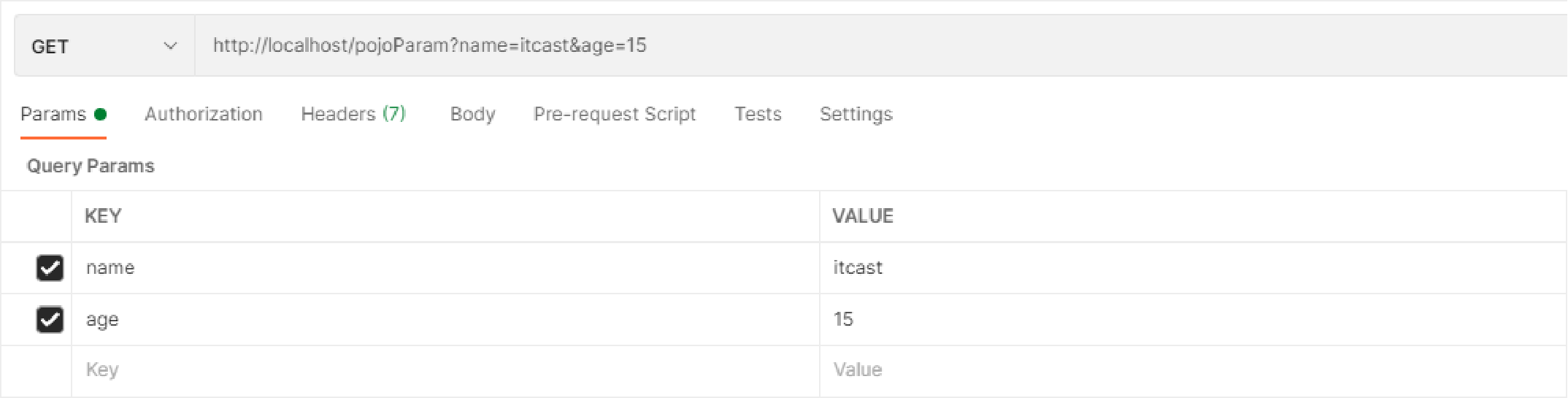Viewport: 1568px width, 398px height.
Task: Click the itcast value cell
Action: (1194, 268)
